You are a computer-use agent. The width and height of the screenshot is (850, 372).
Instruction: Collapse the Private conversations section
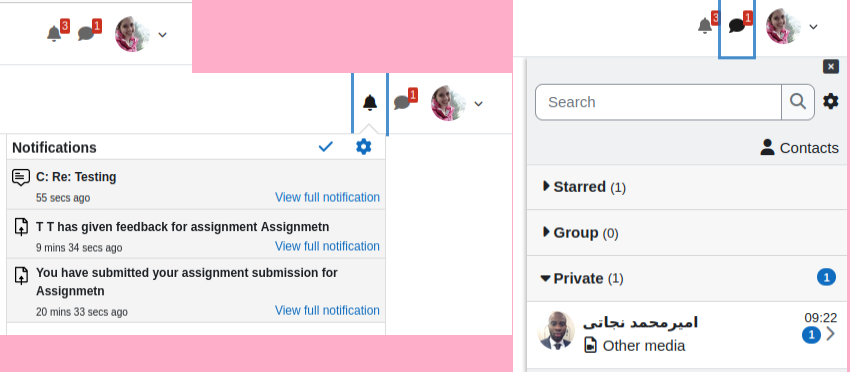point(583,279)
